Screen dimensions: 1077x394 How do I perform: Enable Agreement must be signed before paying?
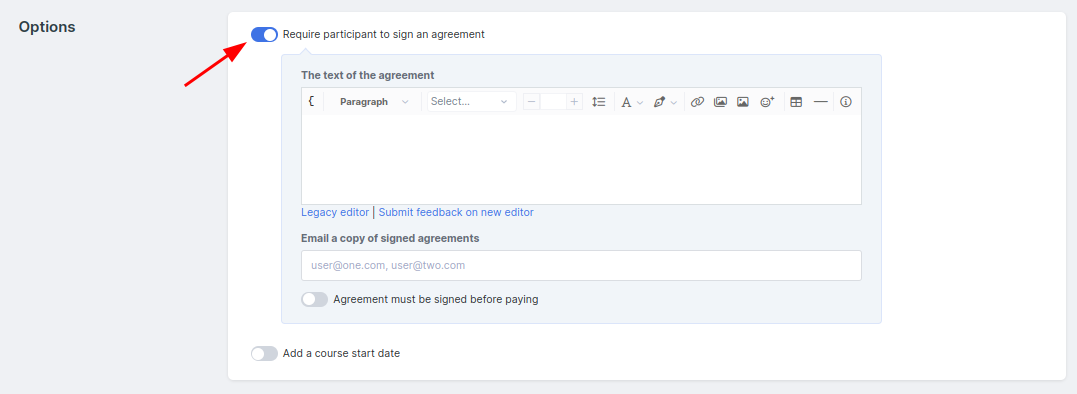click(x=315, y=299)
